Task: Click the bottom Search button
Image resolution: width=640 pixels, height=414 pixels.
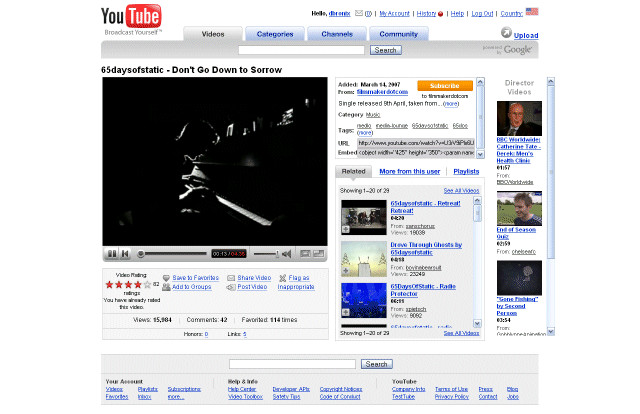Action: pyautogui.click(x=376, y=364)
